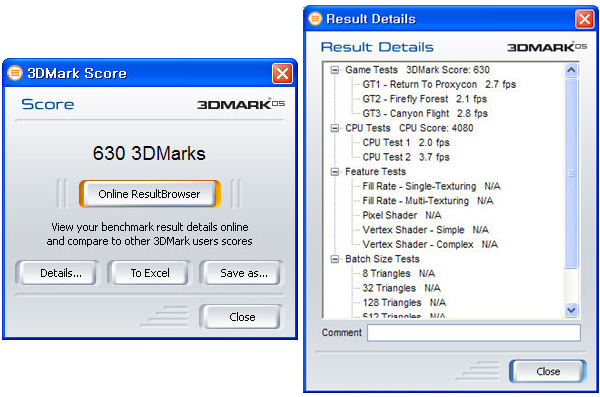The height and width of the screenshot is (397, 600).
Task: Click the scrollbar up arrow in results list
Action: click(571, 70)
